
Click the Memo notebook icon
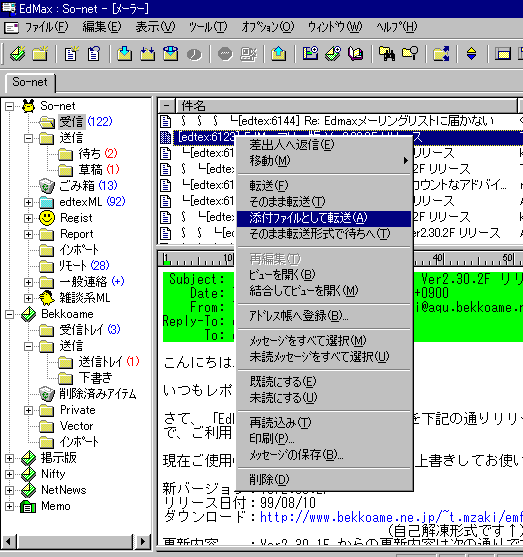[28, 506]
